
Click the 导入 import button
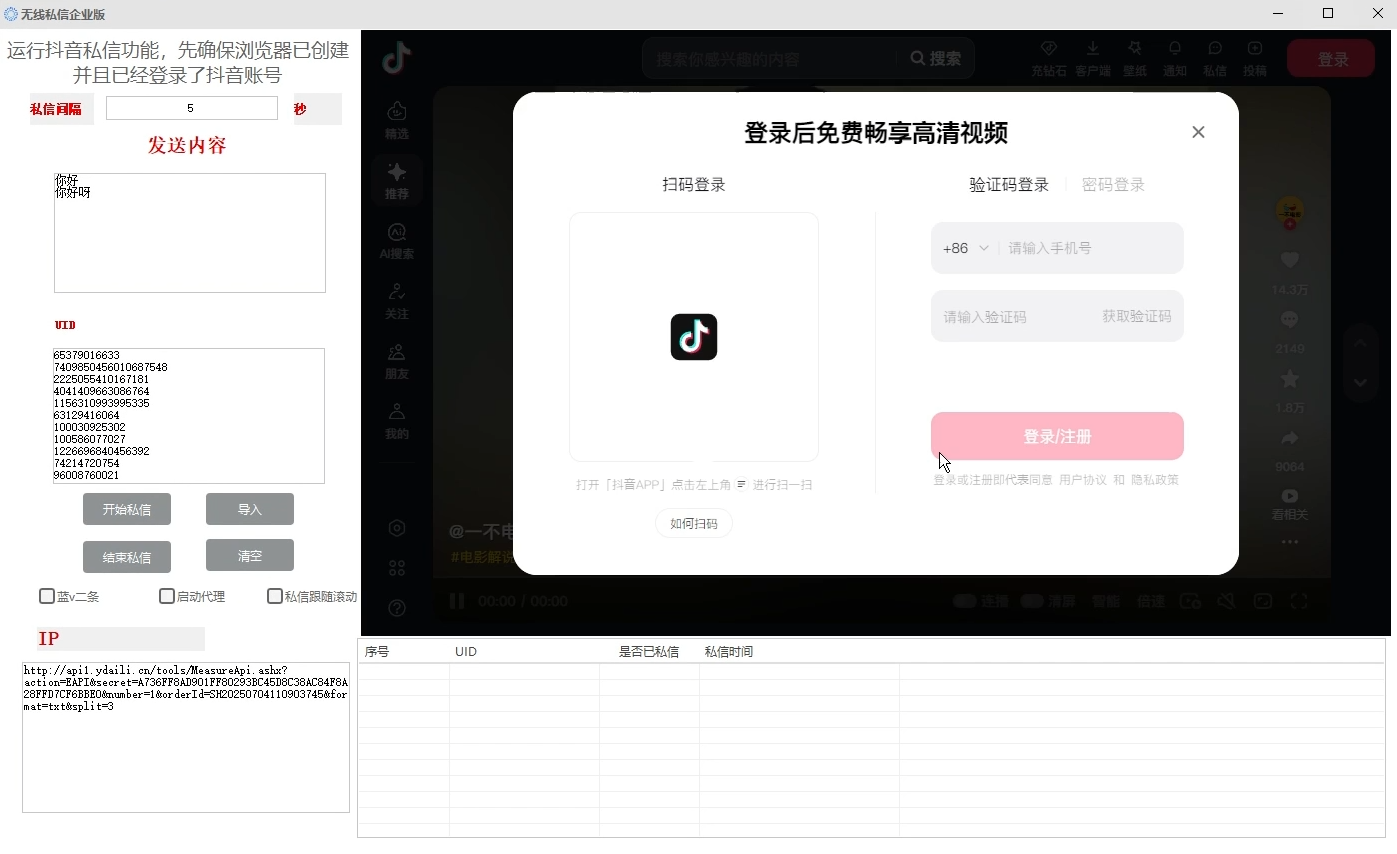click(250, 509)
